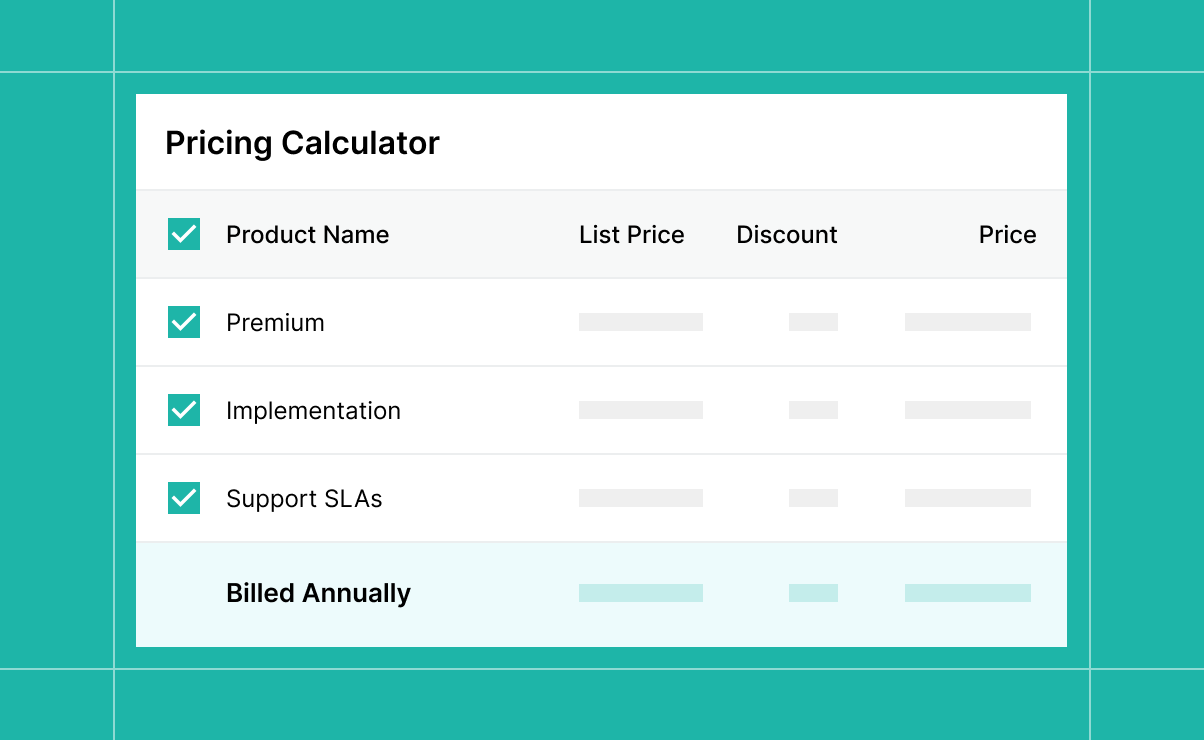
Task: Click the Product Name column header
Action: click(x=307, y=235)
